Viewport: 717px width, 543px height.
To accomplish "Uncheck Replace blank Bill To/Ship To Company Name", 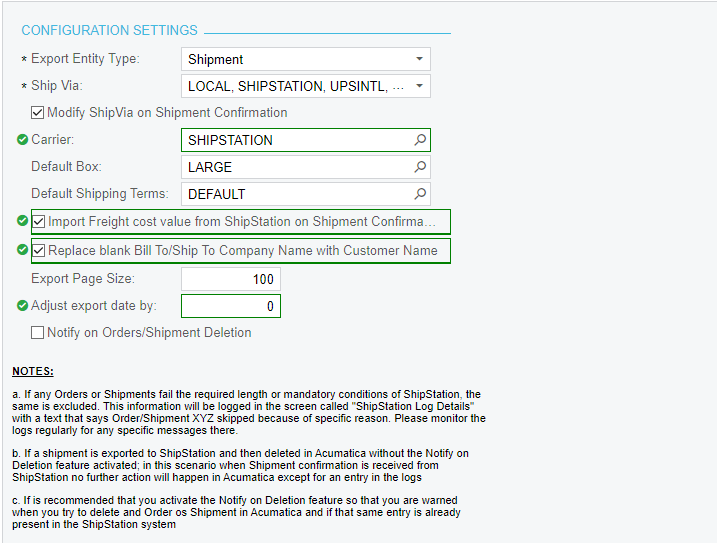I will click(39, 251).
